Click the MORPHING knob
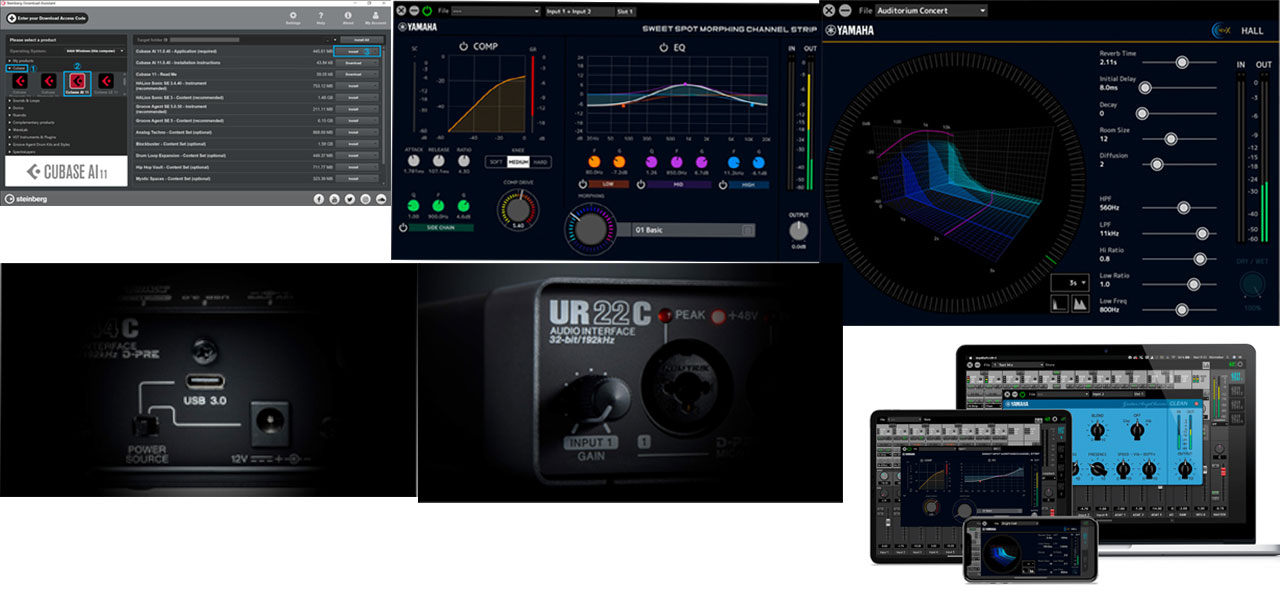Screen dimensions: 1280x606 [590, 229]
